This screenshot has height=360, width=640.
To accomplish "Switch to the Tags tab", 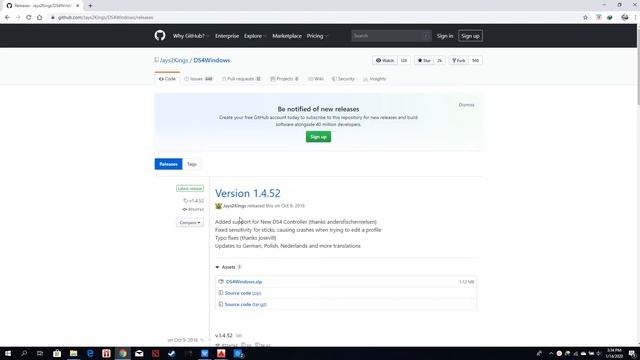I will tap(192, 164).
